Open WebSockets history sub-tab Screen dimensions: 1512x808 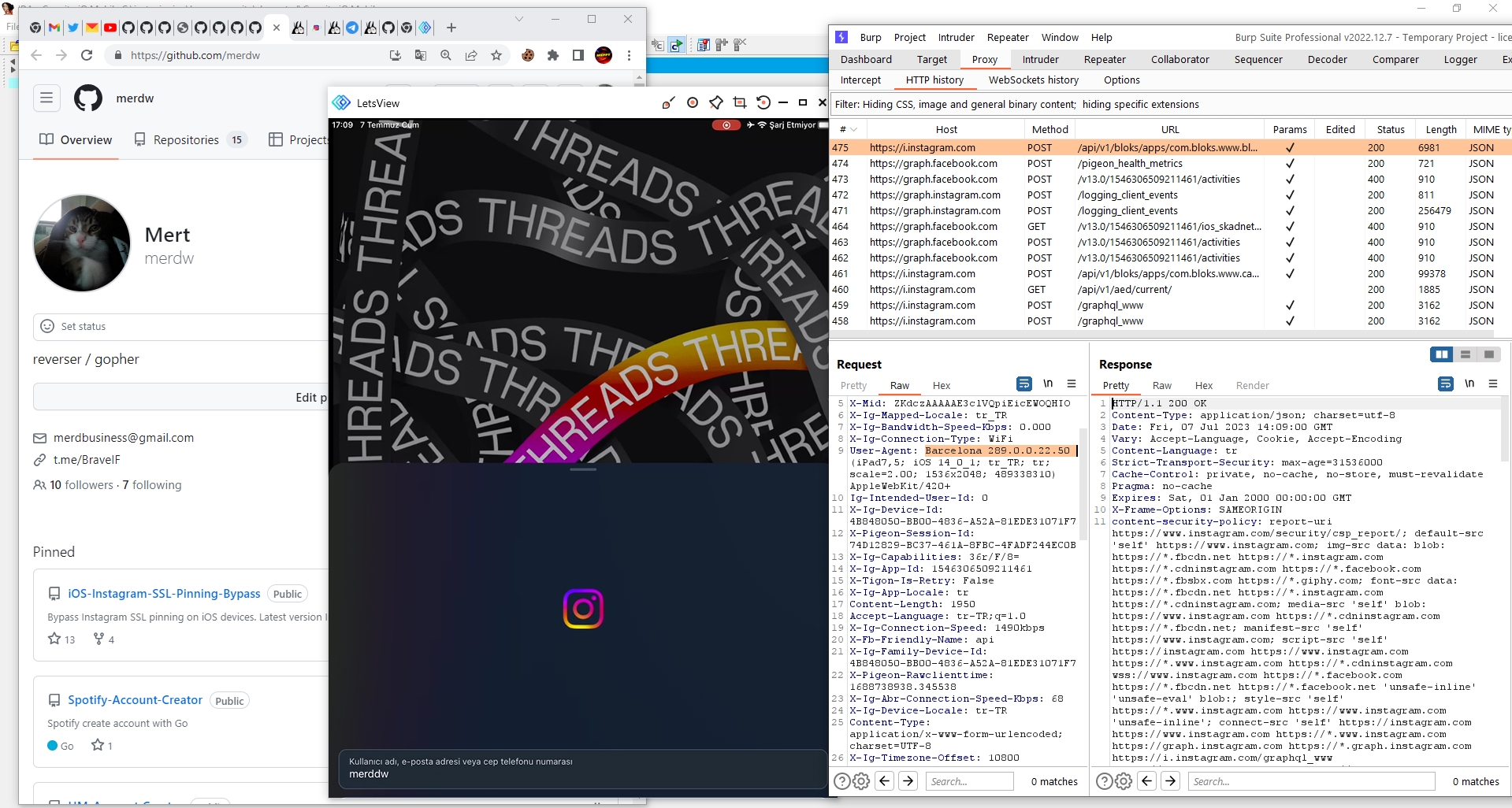[1034, 80]
